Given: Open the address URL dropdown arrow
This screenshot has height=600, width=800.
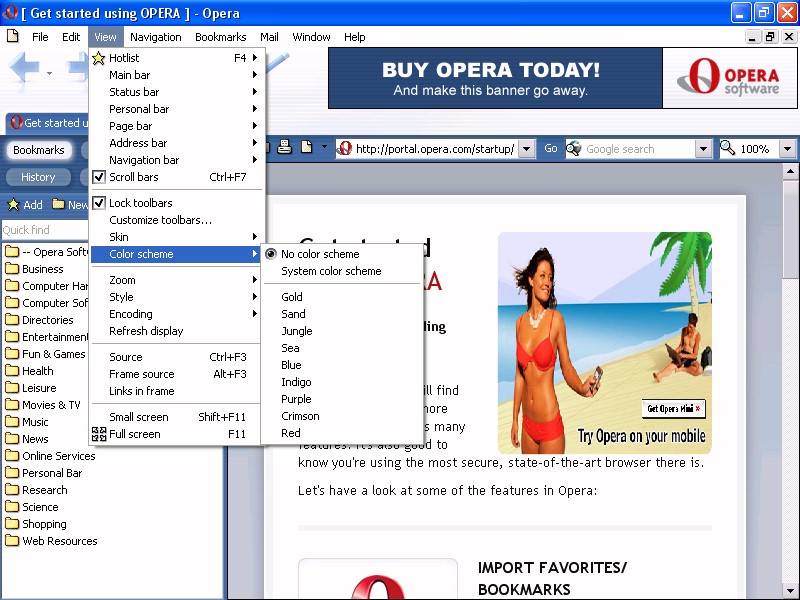Looking at the screenshot, I should 528,149.
